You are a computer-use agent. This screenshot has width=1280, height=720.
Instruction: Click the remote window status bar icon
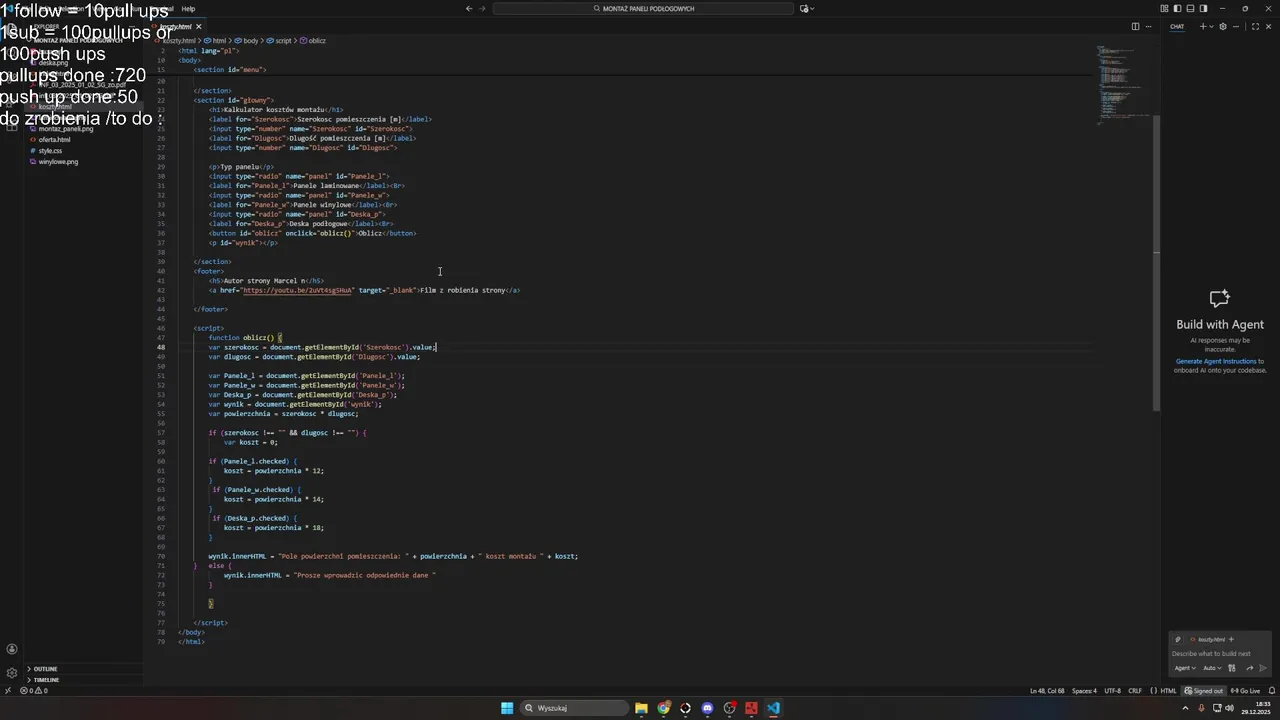pyautogui.click(x=7, y=691)
